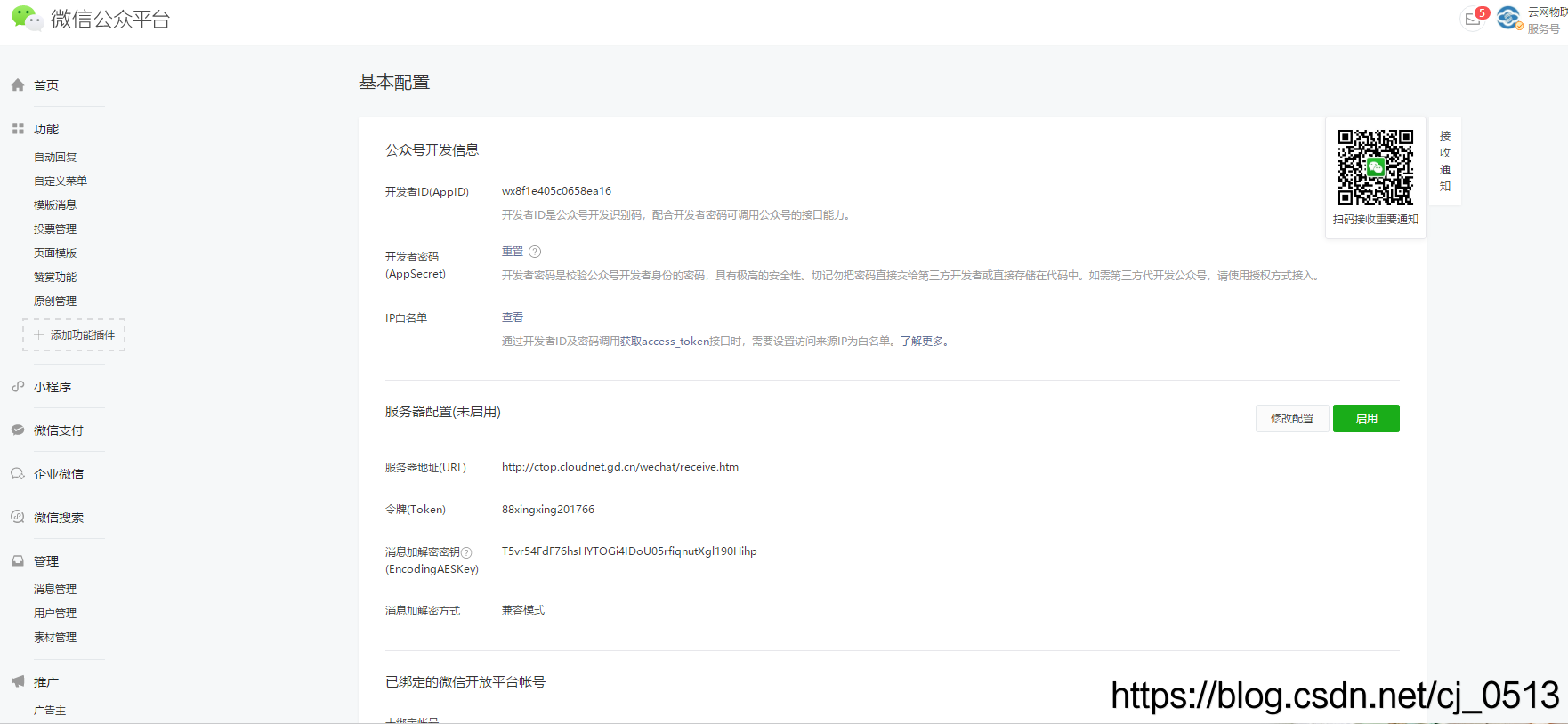The width and height of the screenshot is (1568, 724).
Task: Click the 接收通知 side tab
Action: (x=1445, y=161)
